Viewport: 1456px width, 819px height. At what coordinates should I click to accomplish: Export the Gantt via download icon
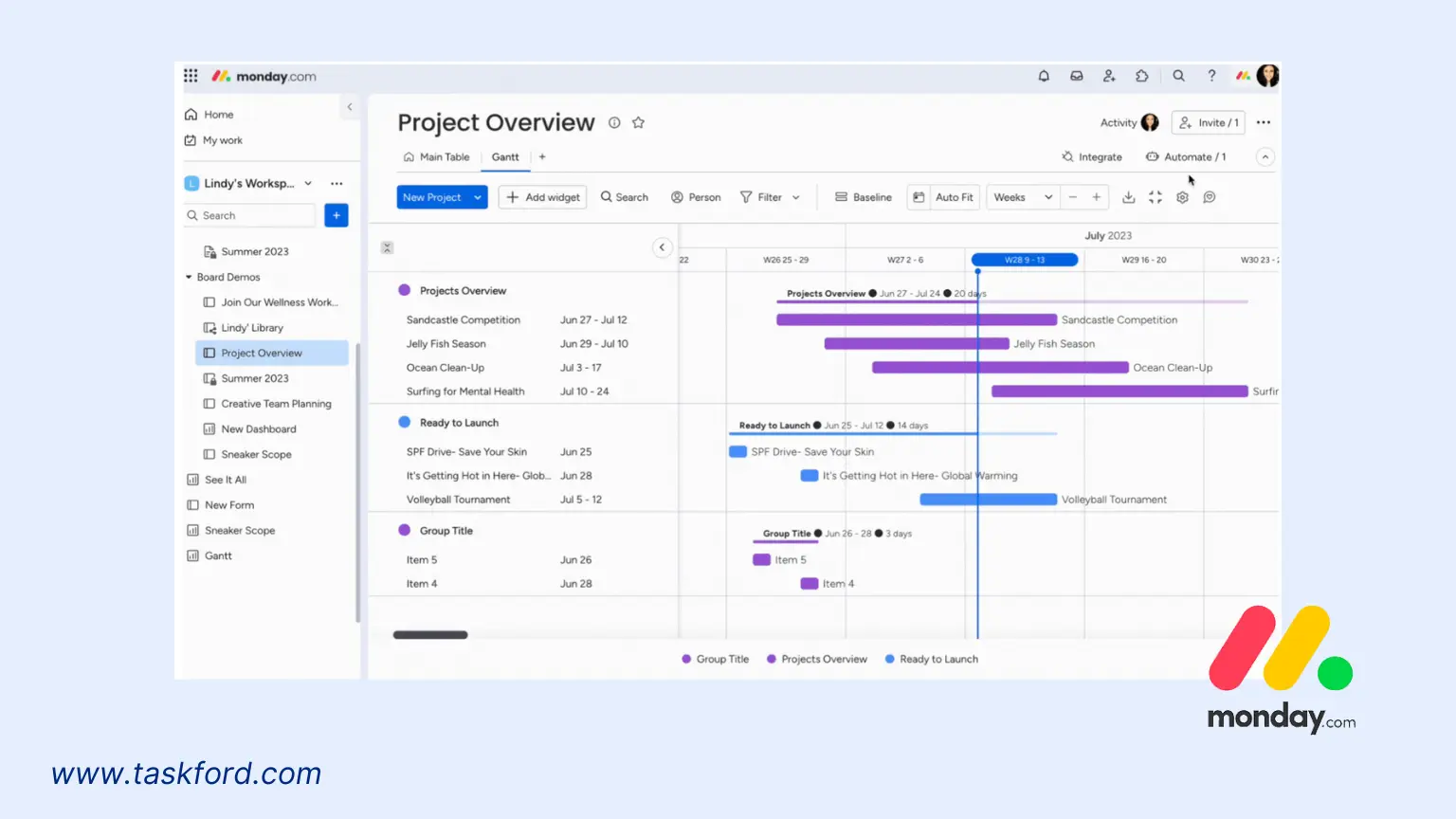1128,197
